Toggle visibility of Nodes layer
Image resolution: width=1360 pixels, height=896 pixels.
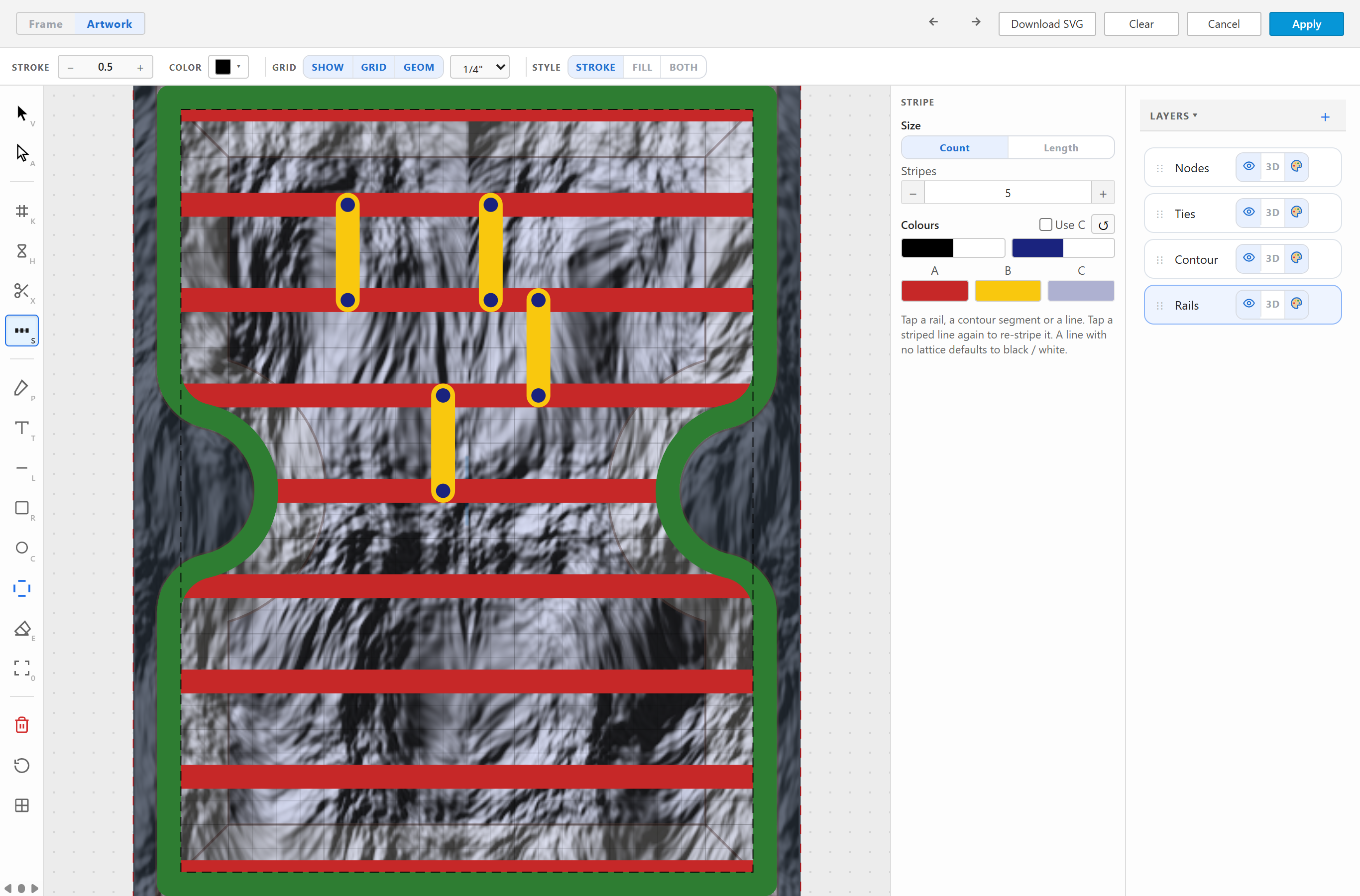point(1248,166)
